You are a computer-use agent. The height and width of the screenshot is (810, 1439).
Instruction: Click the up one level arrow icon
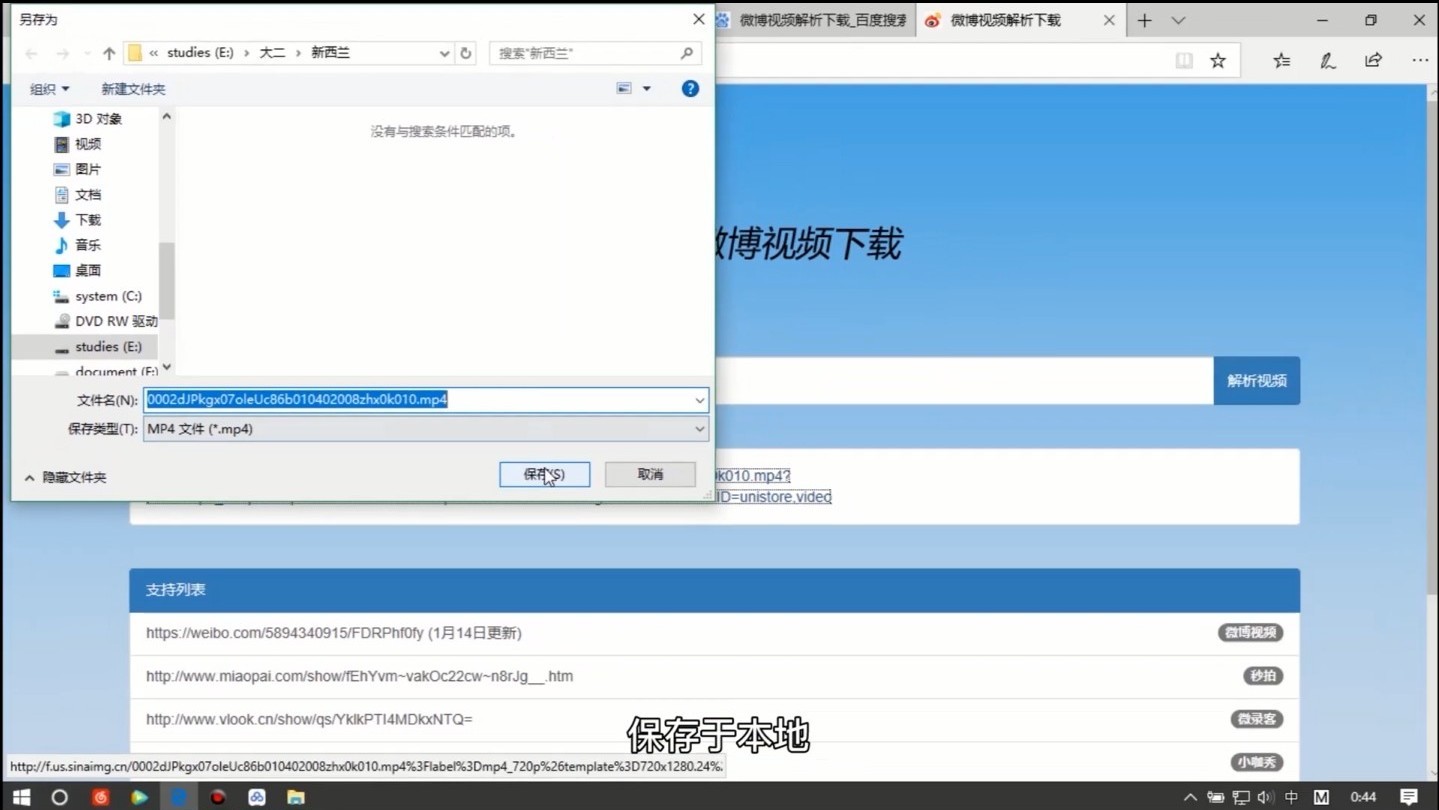tap(108, 52)
